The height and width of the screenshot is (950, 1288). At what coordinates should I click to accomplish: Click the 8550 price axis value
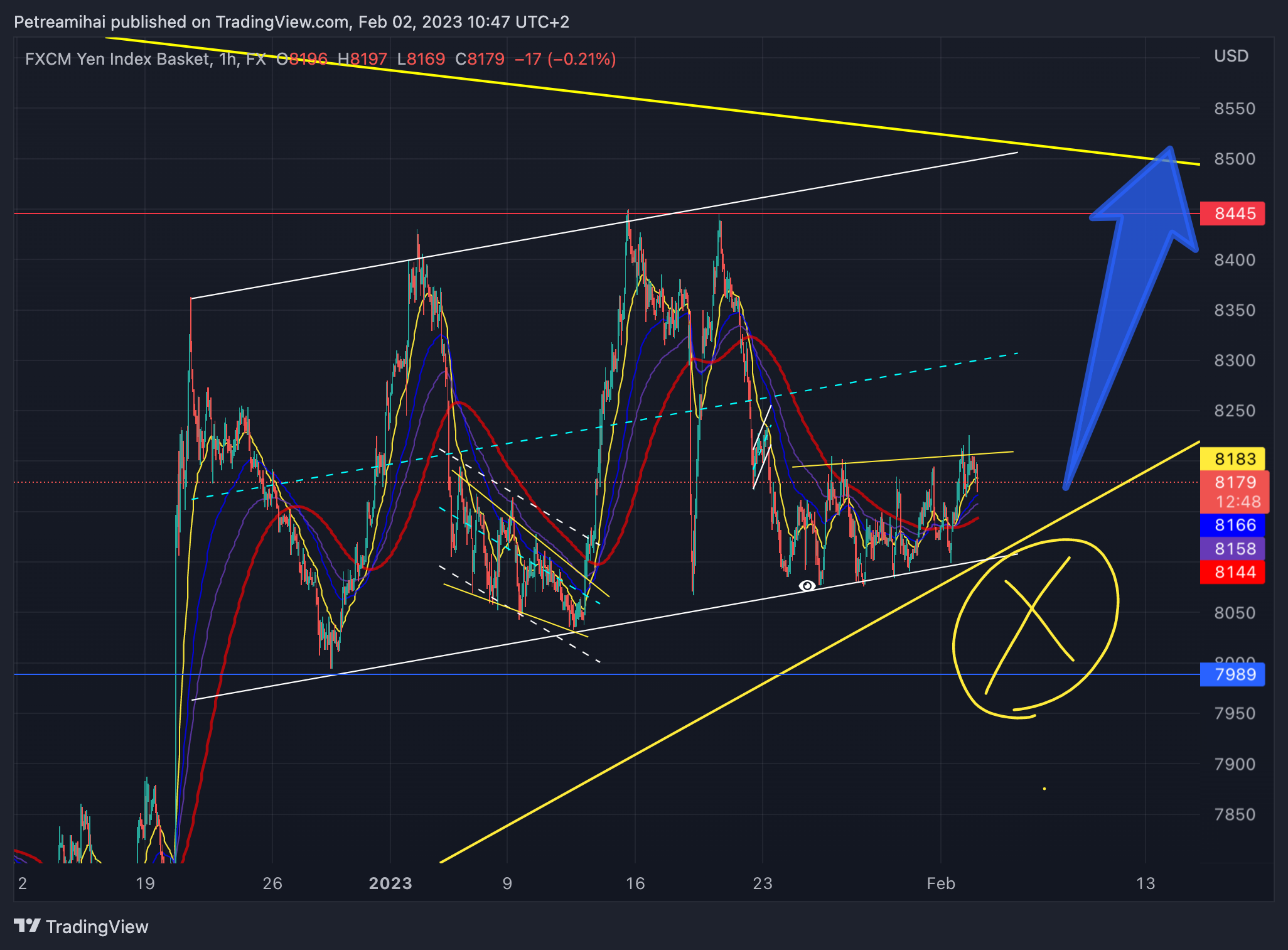click(1235, 109)
